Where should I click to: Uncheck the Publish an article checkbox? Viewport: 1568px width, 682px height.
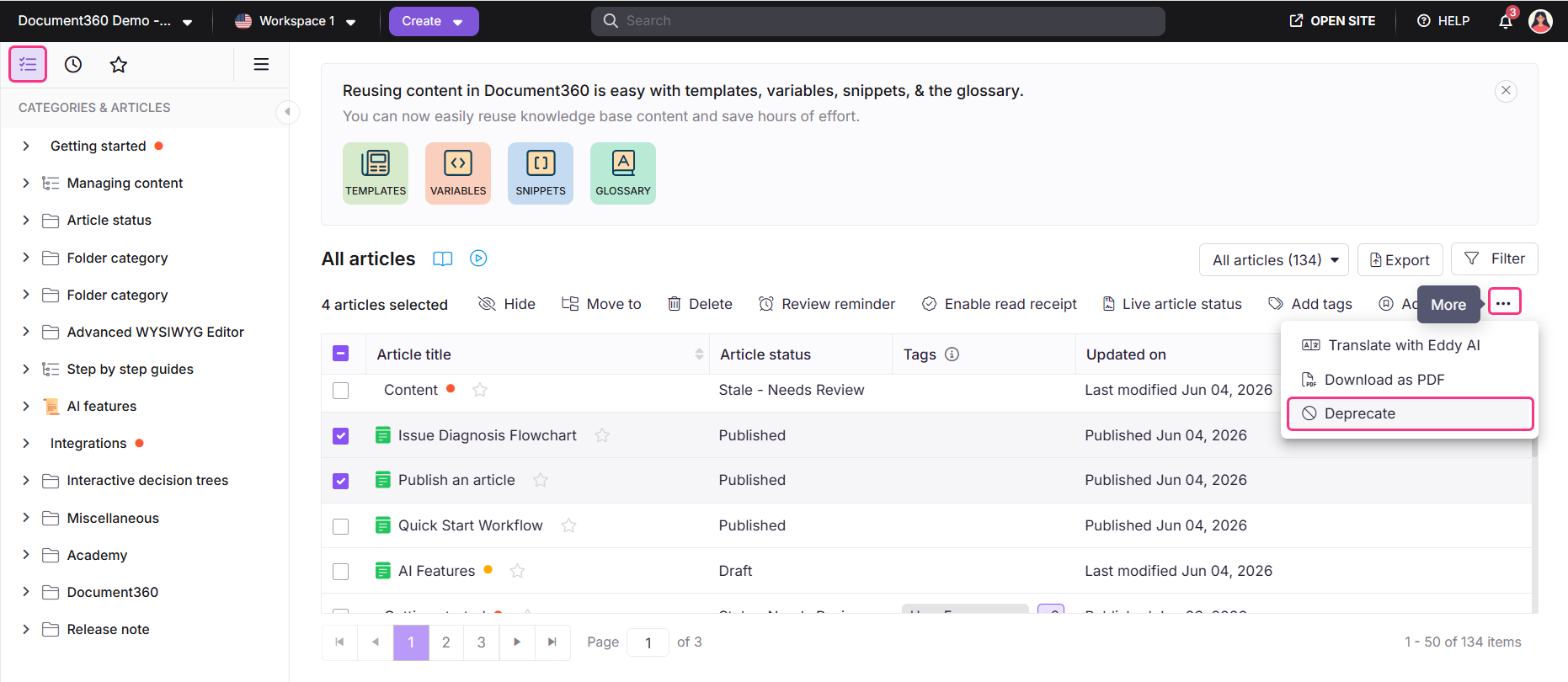coord(341,481)
